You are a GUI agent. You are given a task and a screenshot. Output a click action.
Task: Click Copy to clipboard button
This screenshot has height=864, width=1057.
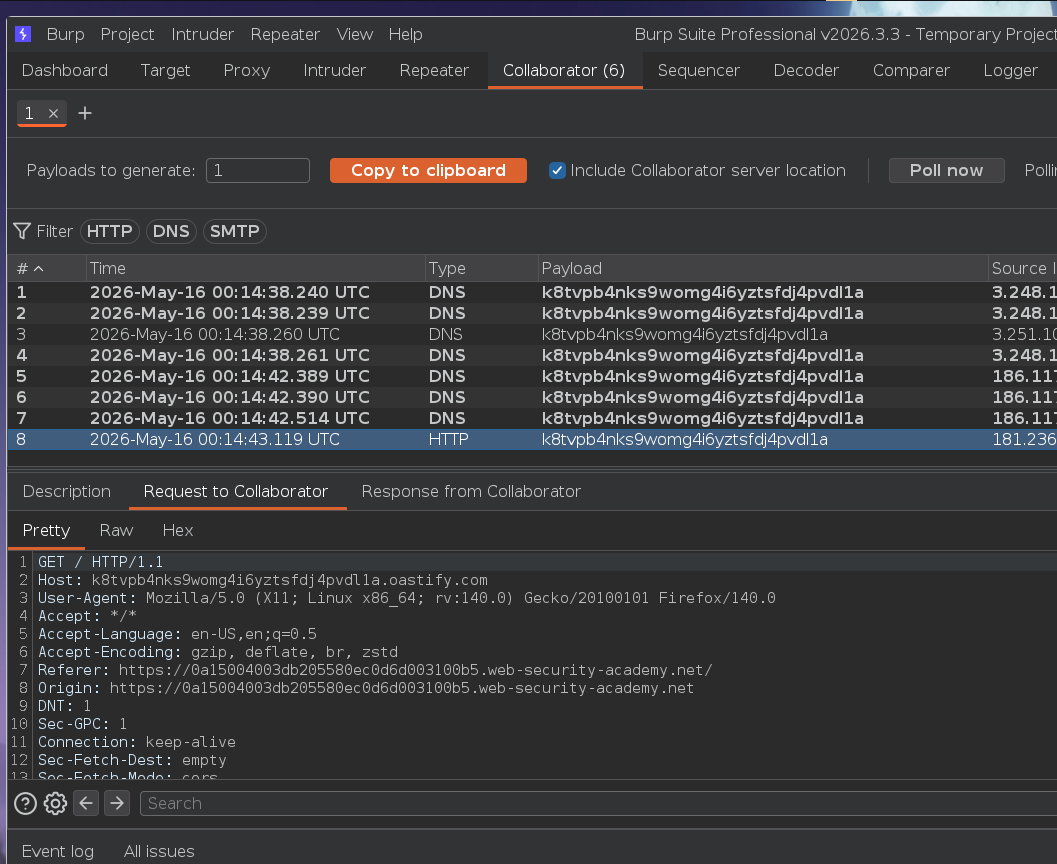click(428, 171)
